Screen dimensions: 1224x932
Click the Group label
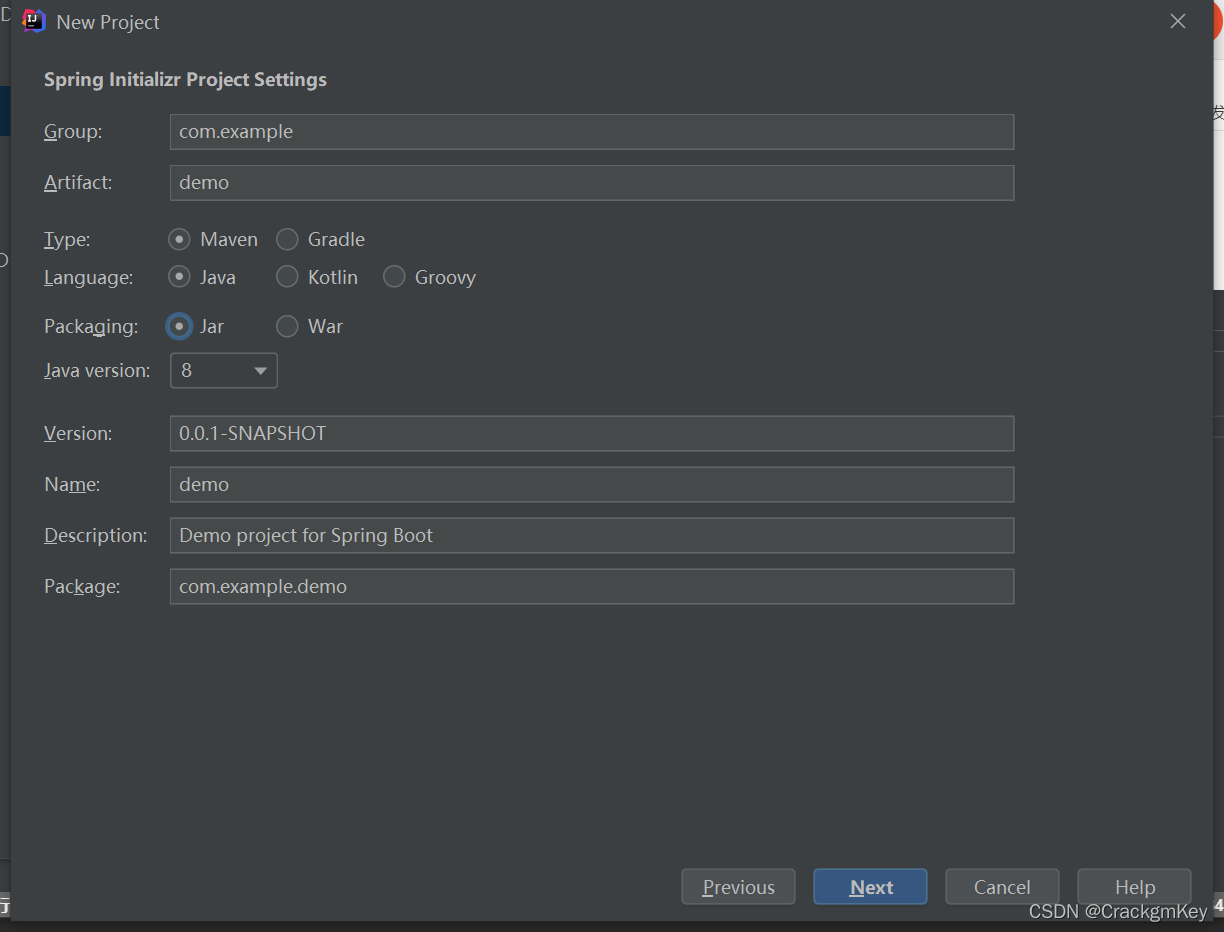click(73, 132)
